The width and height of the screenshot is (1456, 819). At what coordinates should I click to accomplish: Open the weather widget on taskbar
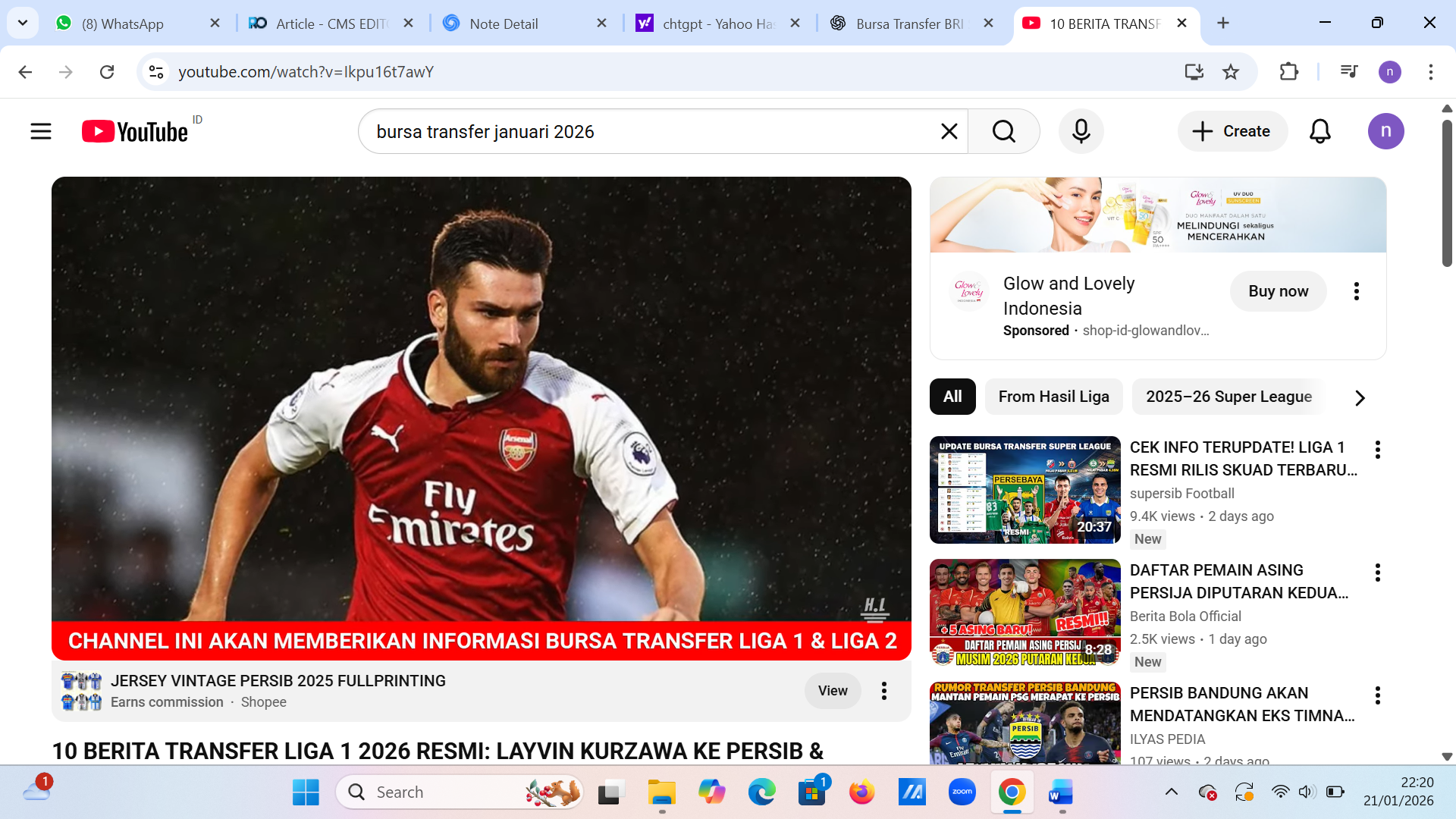pos(36,790)
